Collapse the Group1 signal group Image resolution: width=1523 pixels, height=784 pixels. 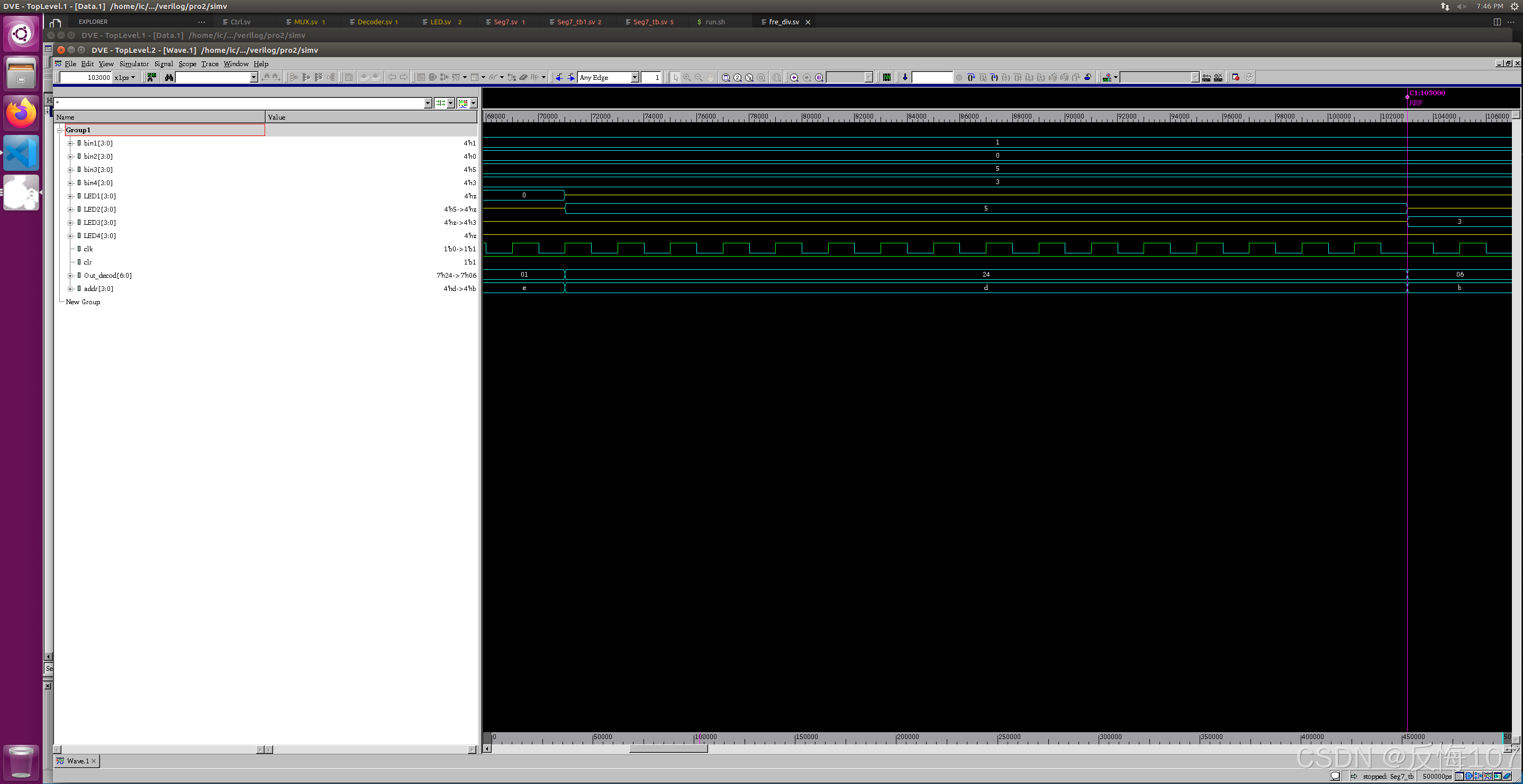point(60,130)
